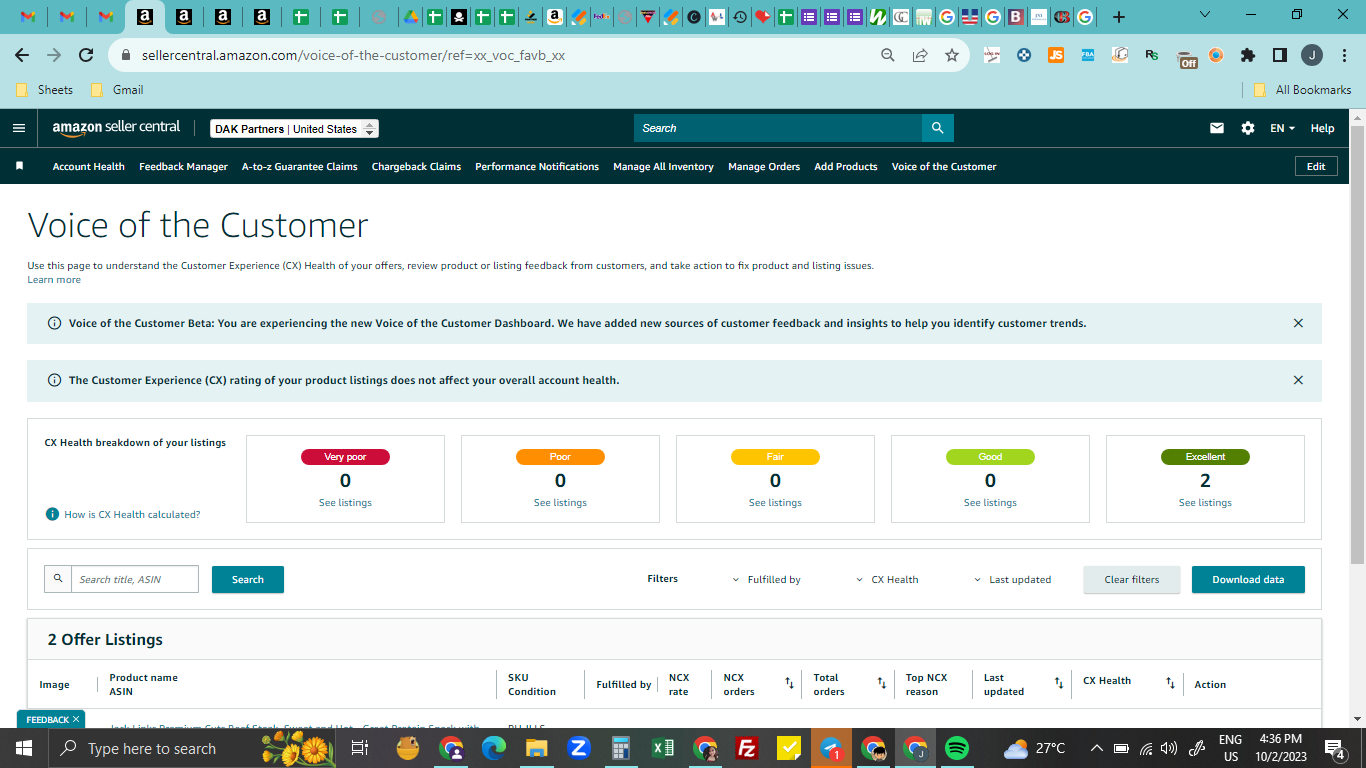Click info icon beside How is CX Health calculated

[x=52, y=514]
